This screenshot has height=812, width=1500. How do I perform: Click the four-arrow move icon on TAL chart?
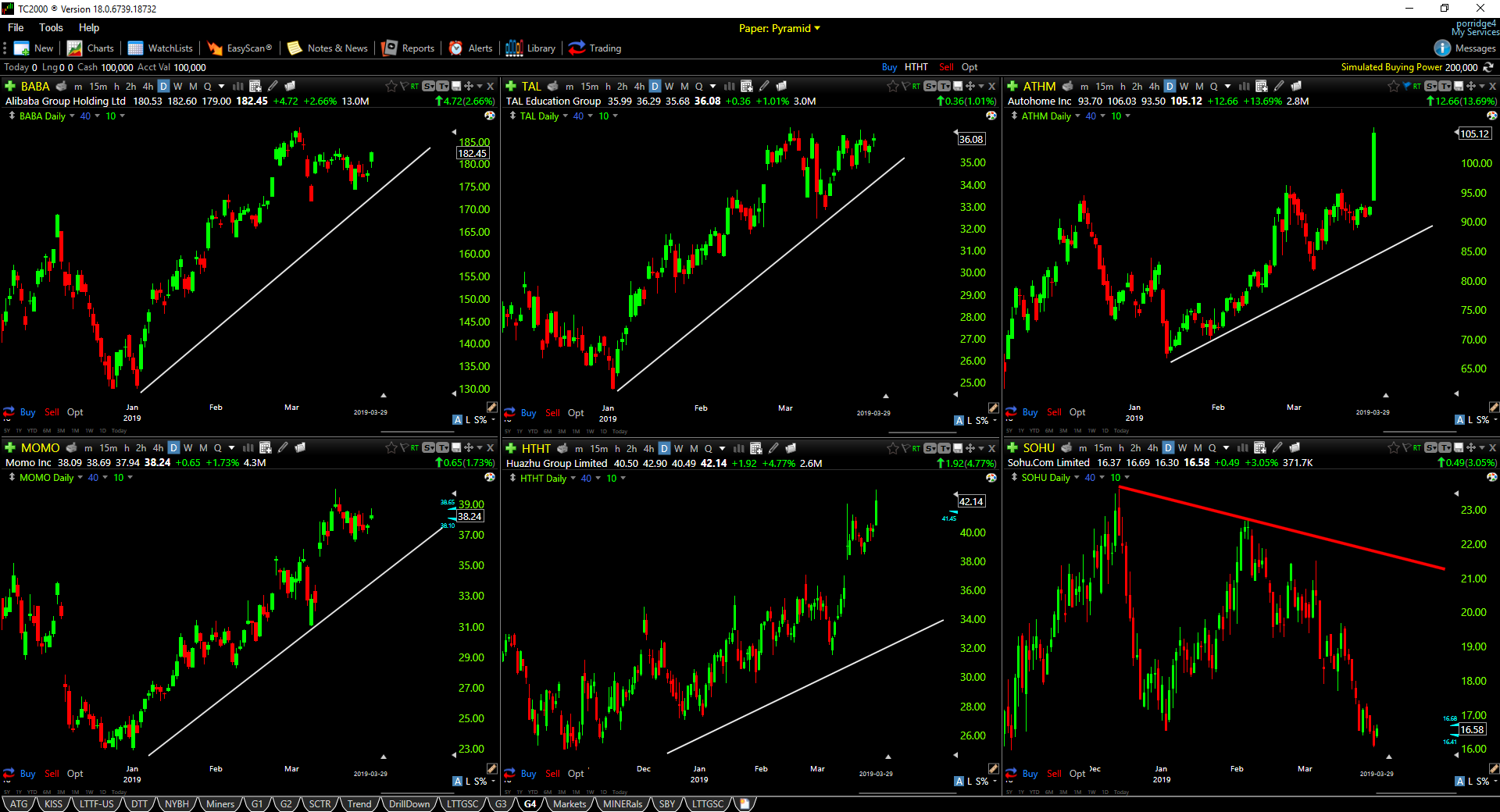(x=970, y=86)
